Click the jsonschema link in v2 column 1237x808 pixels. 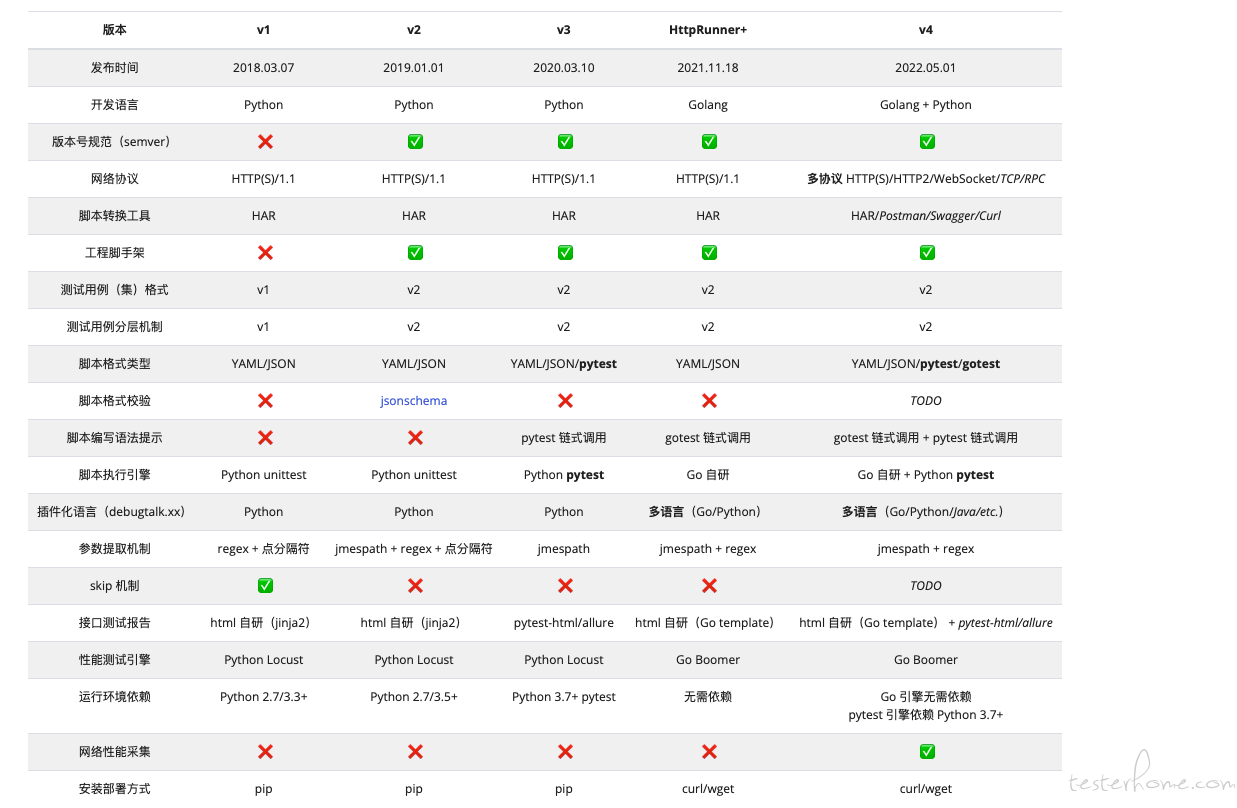414,401
